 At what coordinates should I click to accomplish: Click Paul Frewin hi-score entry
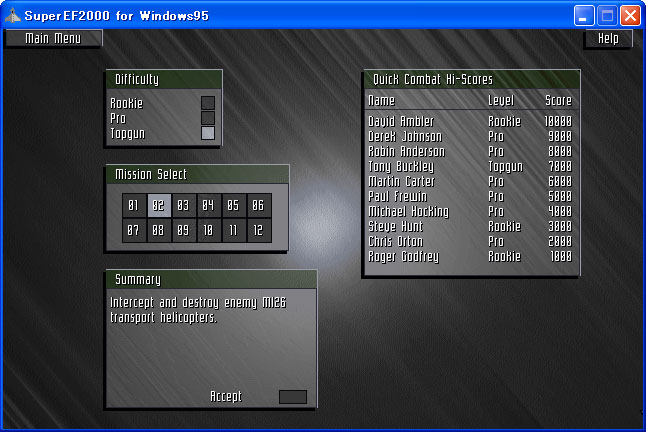pyautogui.click(x=470, y=196)
